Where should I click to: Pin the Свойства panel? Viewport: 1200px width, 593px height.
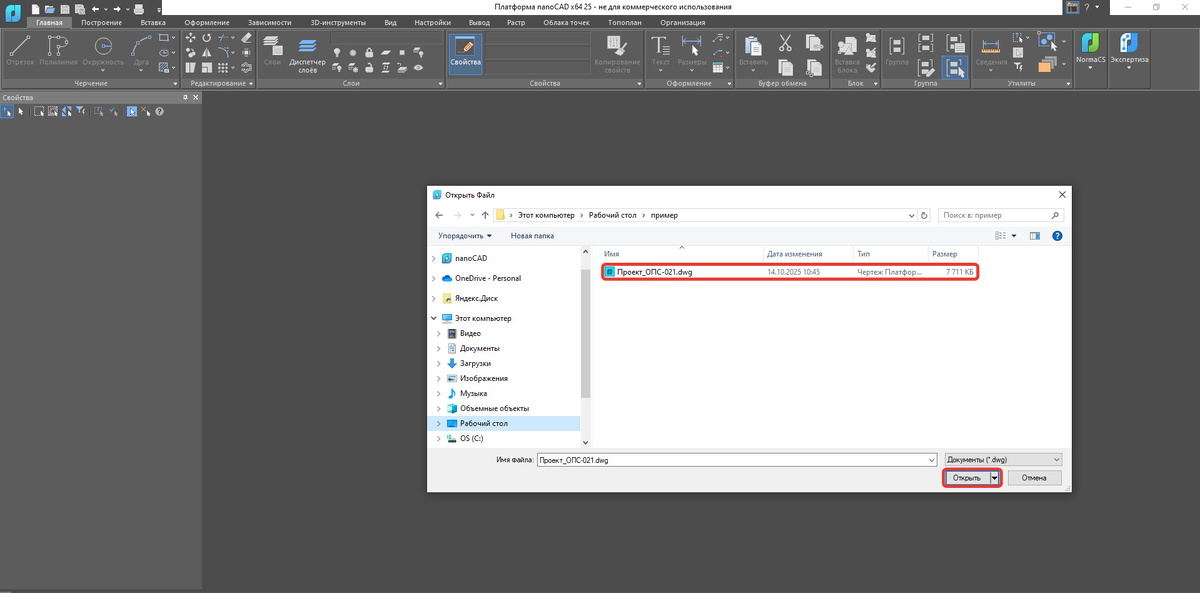point(185,97)
